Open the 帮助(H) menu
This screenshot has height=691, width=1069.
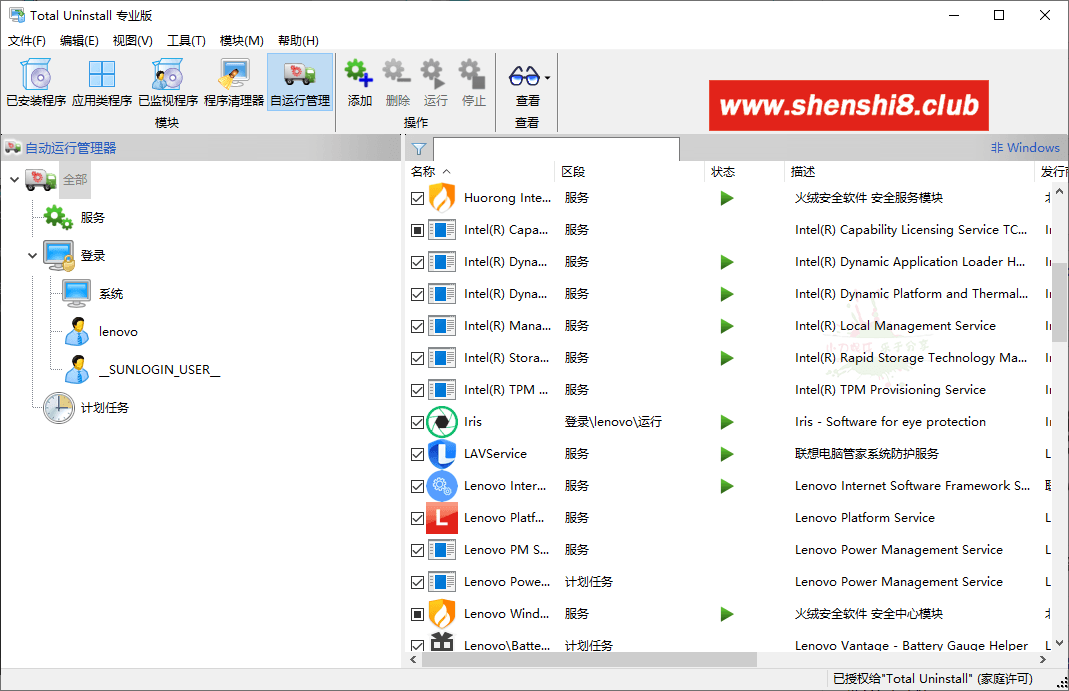(298, 41)
